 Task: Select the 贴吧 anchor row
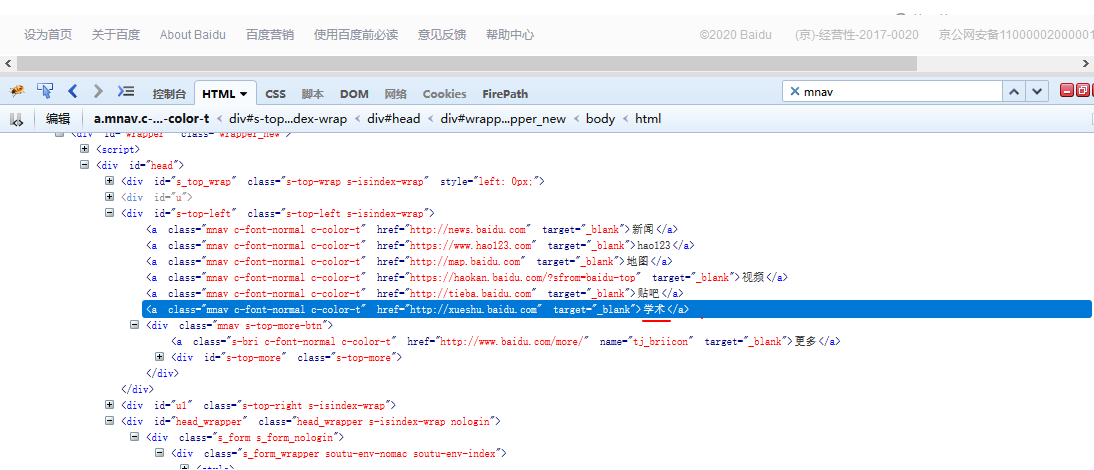click(414, 294)
